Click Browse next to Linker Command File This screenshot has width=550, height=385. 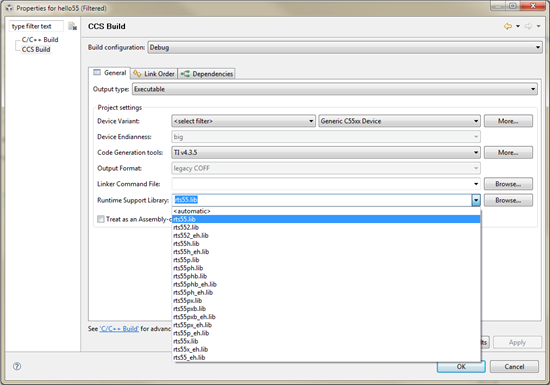[x=508, y=184]
